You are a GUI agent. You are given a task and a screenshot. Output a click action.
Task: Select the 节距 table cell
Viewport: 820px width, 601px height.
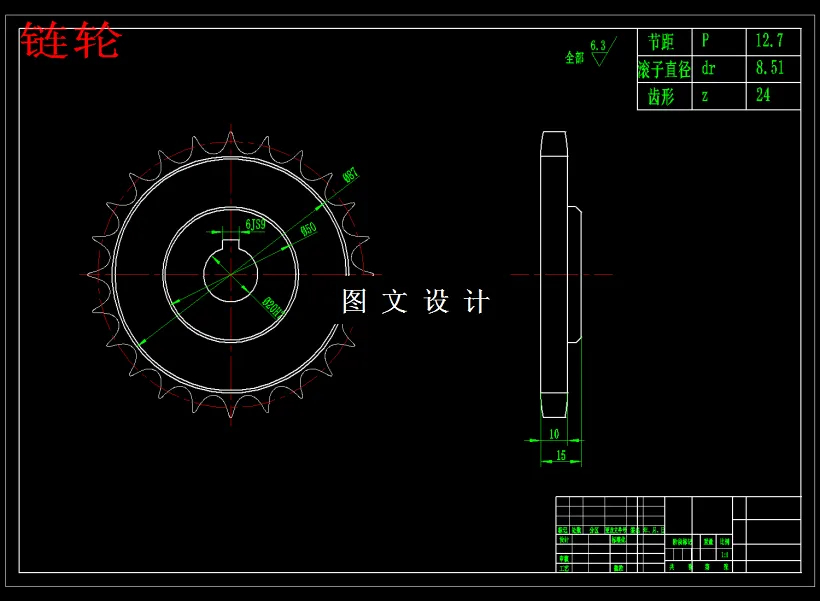(664, 41)
